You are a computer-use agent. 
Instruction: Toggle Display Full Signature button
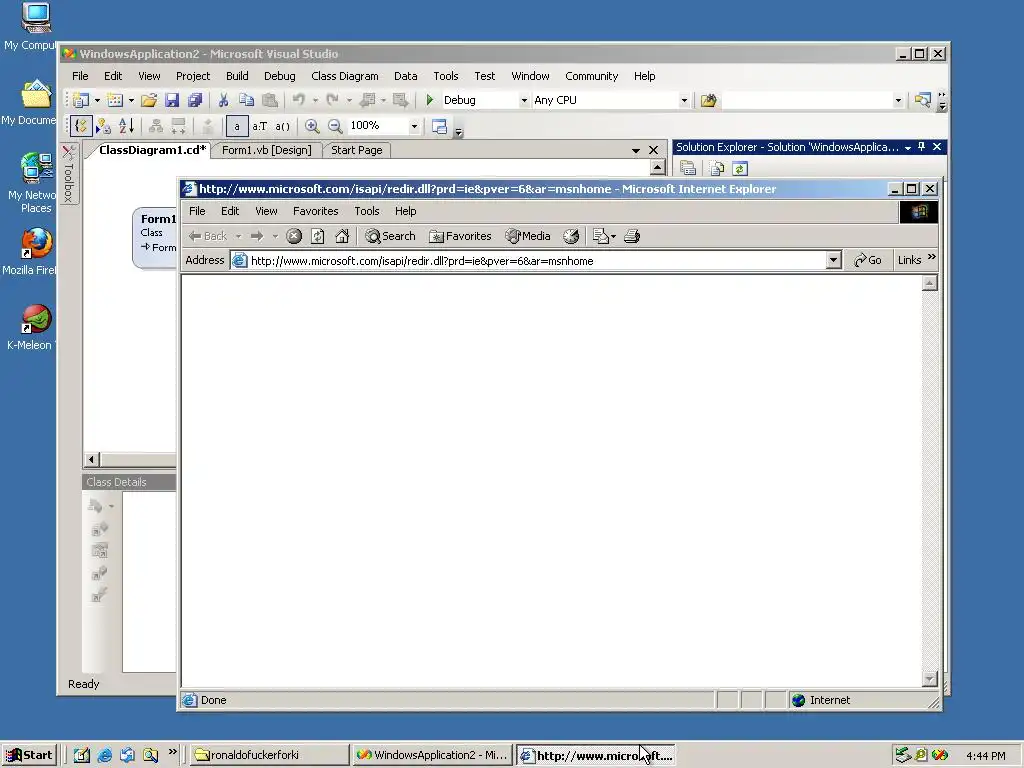click(282, 126)
